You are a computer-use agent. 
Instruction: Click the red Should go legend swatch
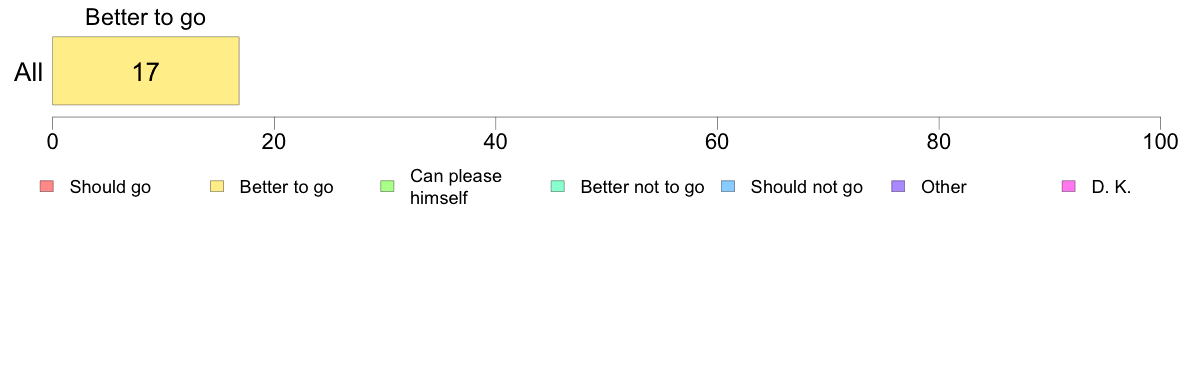[x=46, y=186]
